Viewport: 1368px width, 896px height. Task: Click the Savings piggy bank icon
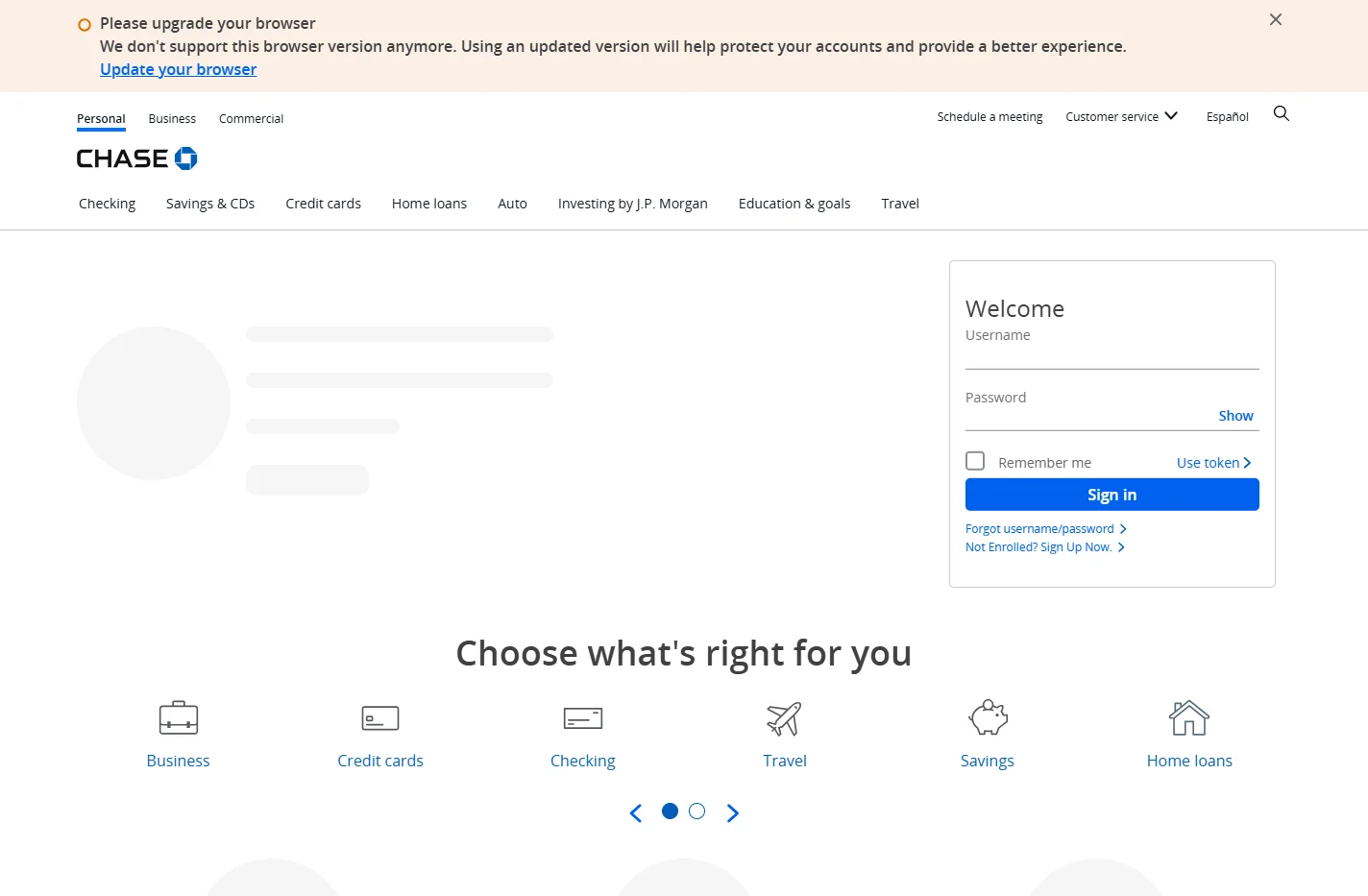coord(988,718)
